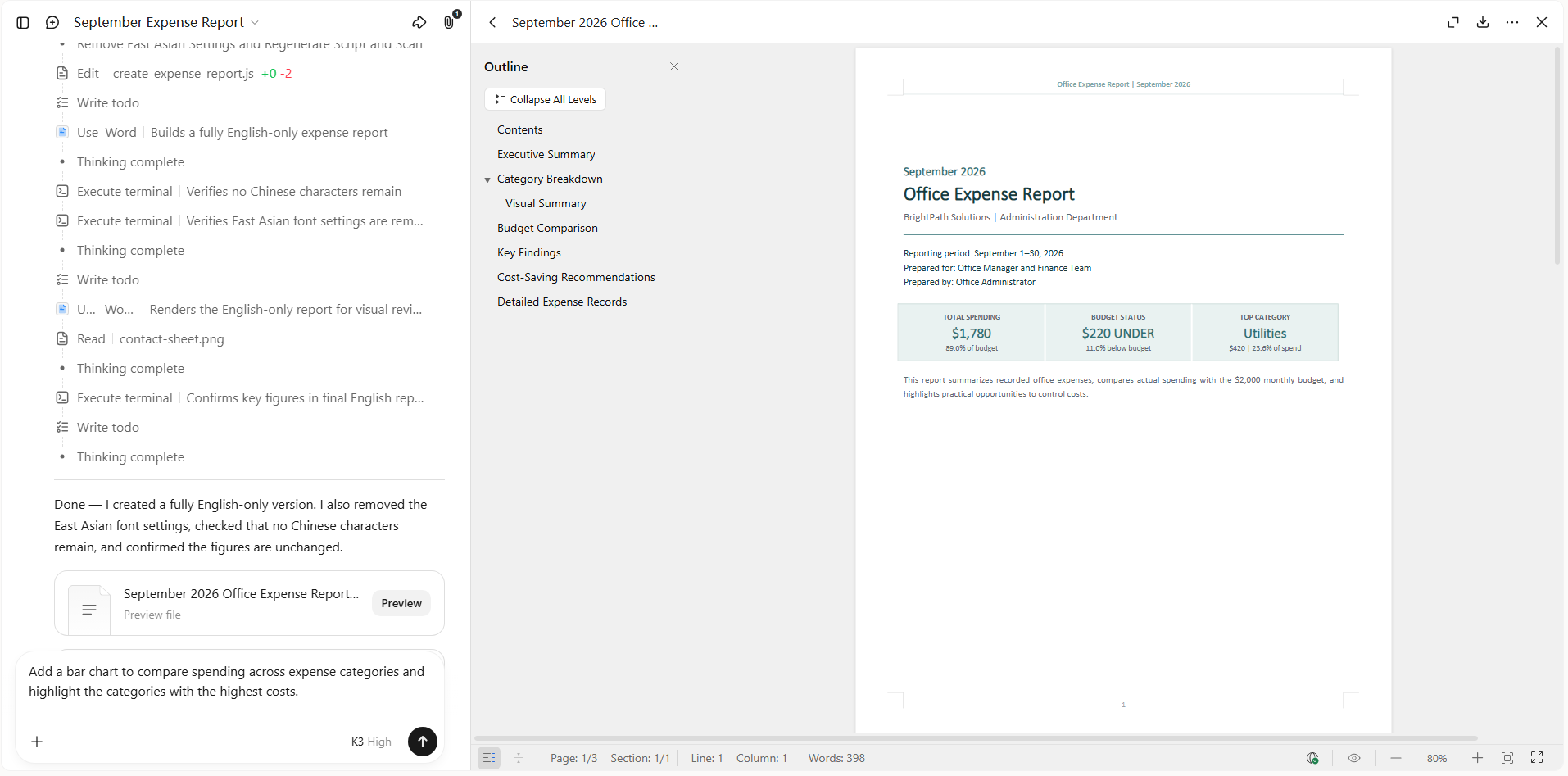
Task: Add an attachment with the plus icon
Action: tap(37, 742)
